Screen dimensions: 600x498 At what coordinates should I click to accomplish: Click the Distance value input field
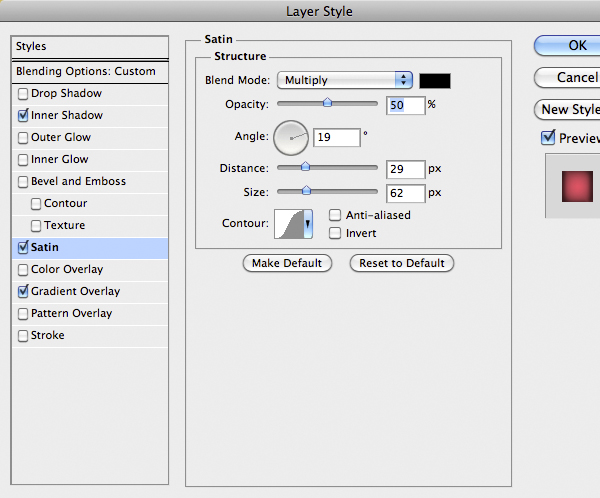405,169
